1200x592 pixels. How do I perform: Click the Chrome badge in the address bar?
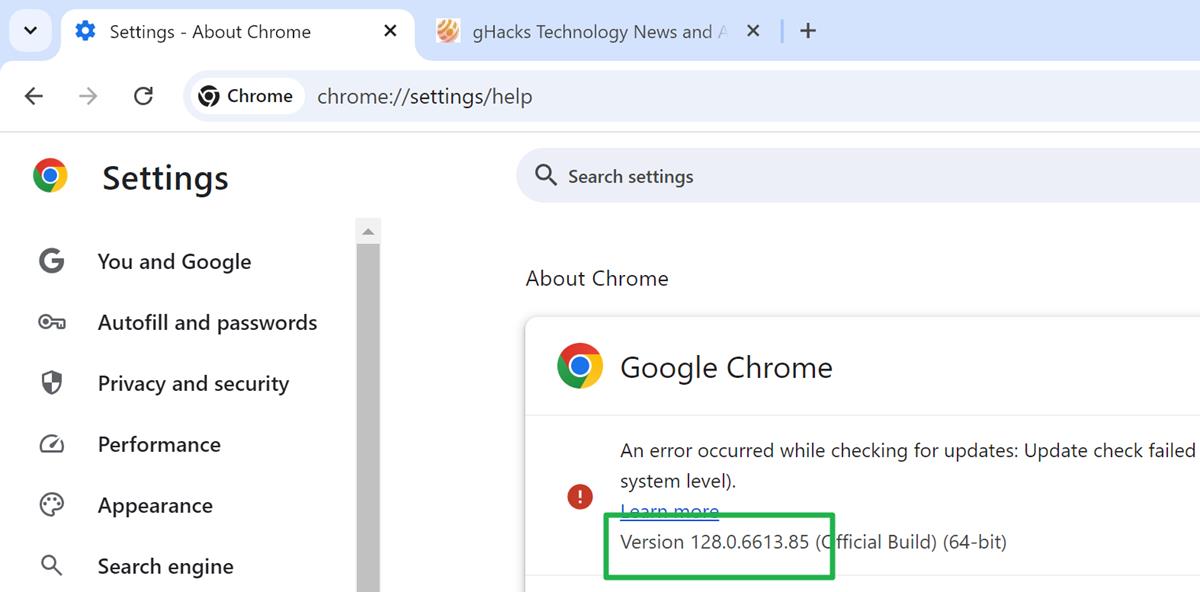[246, 96]
